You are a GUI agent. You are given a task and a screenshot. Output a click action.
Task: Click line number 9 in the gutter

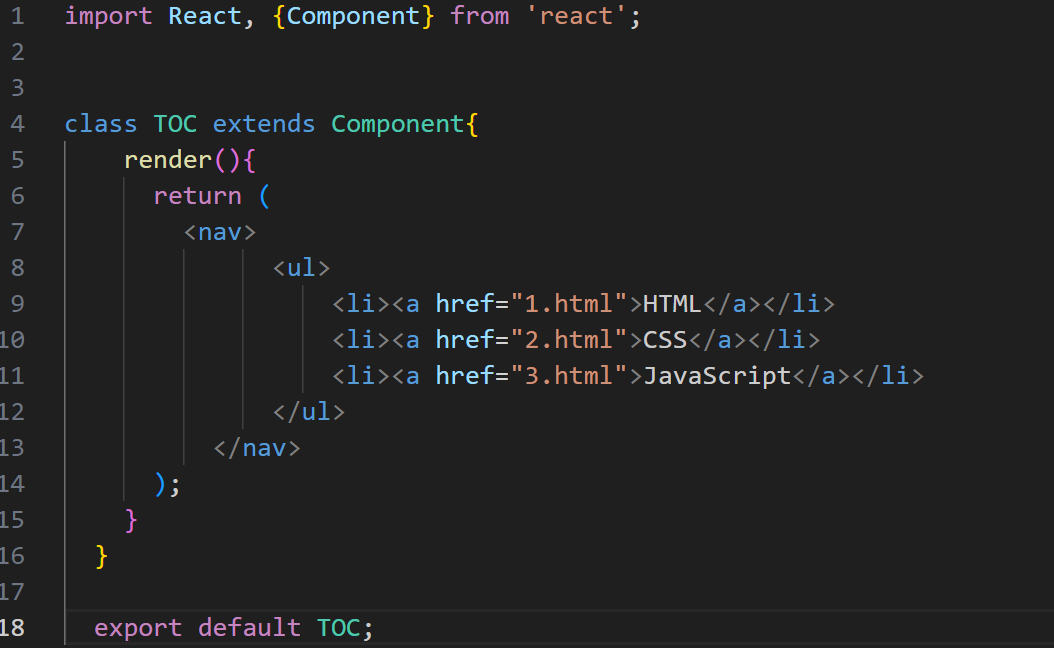coord(17,304)
